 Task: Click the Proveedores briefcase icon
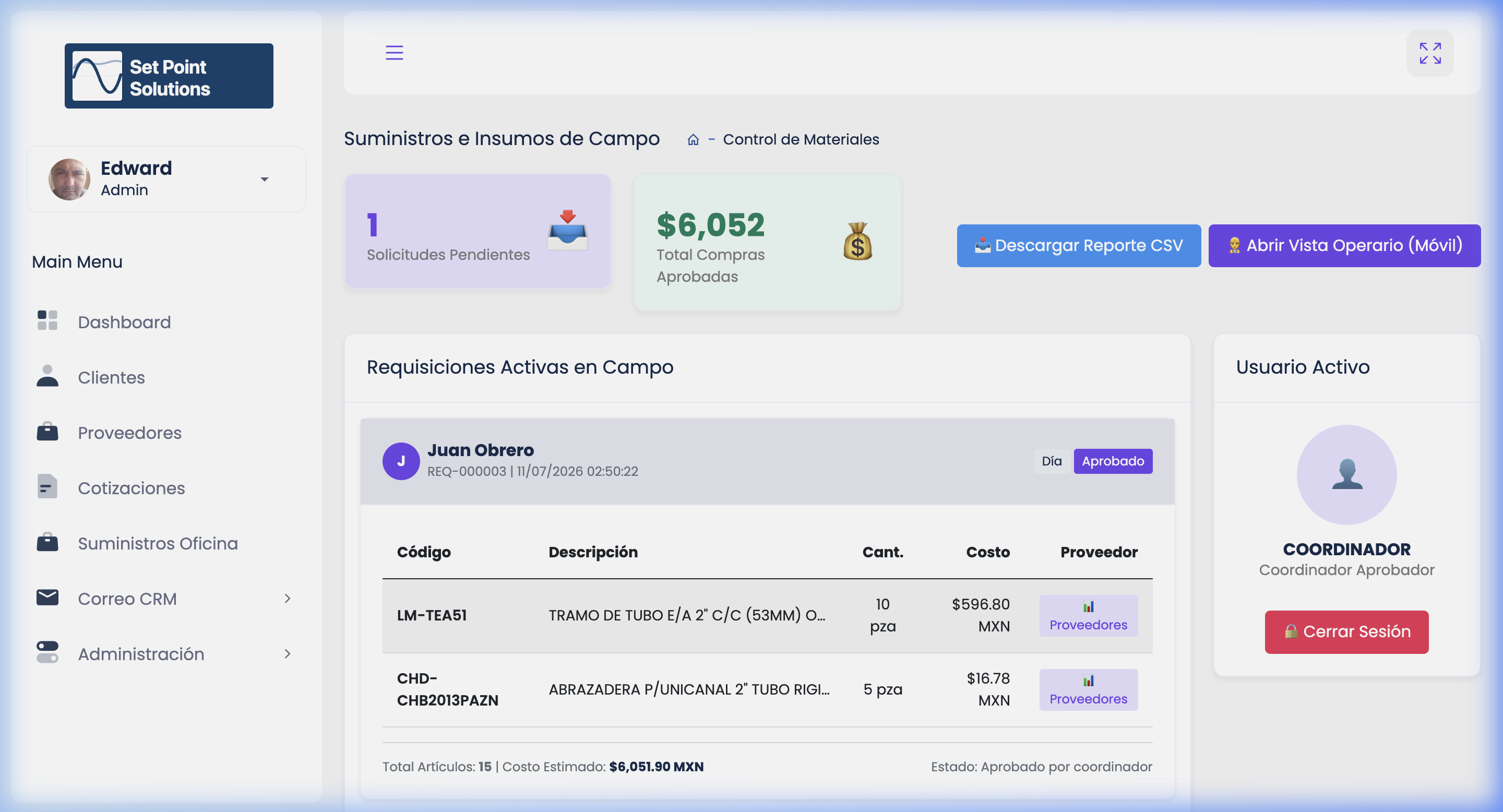(x=47, y=431)
